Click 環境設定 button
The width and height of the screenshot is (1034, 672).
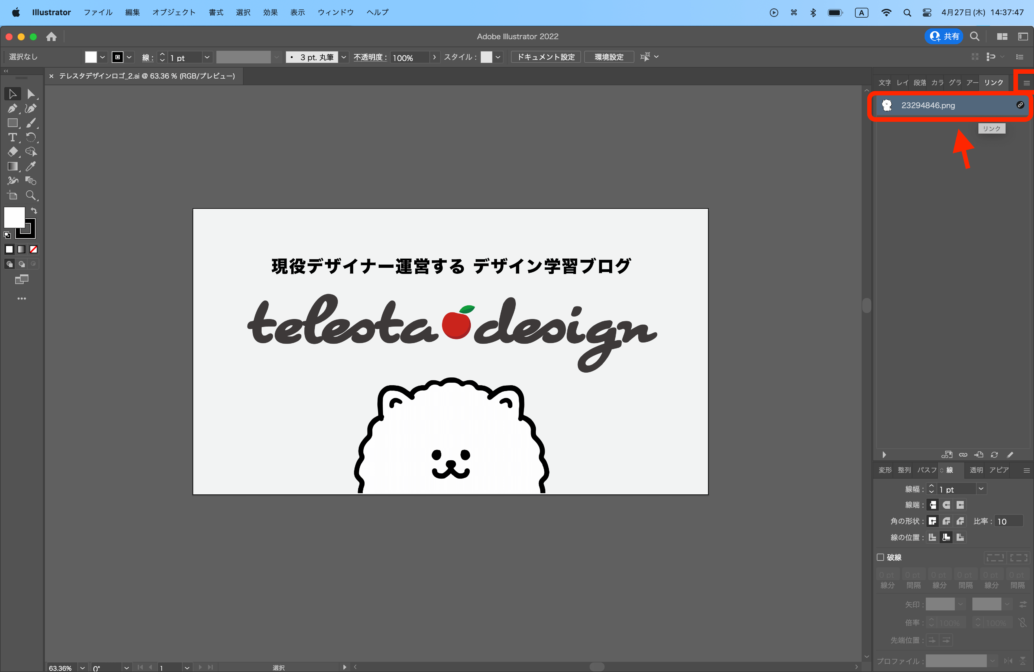(x=609, y=57)
